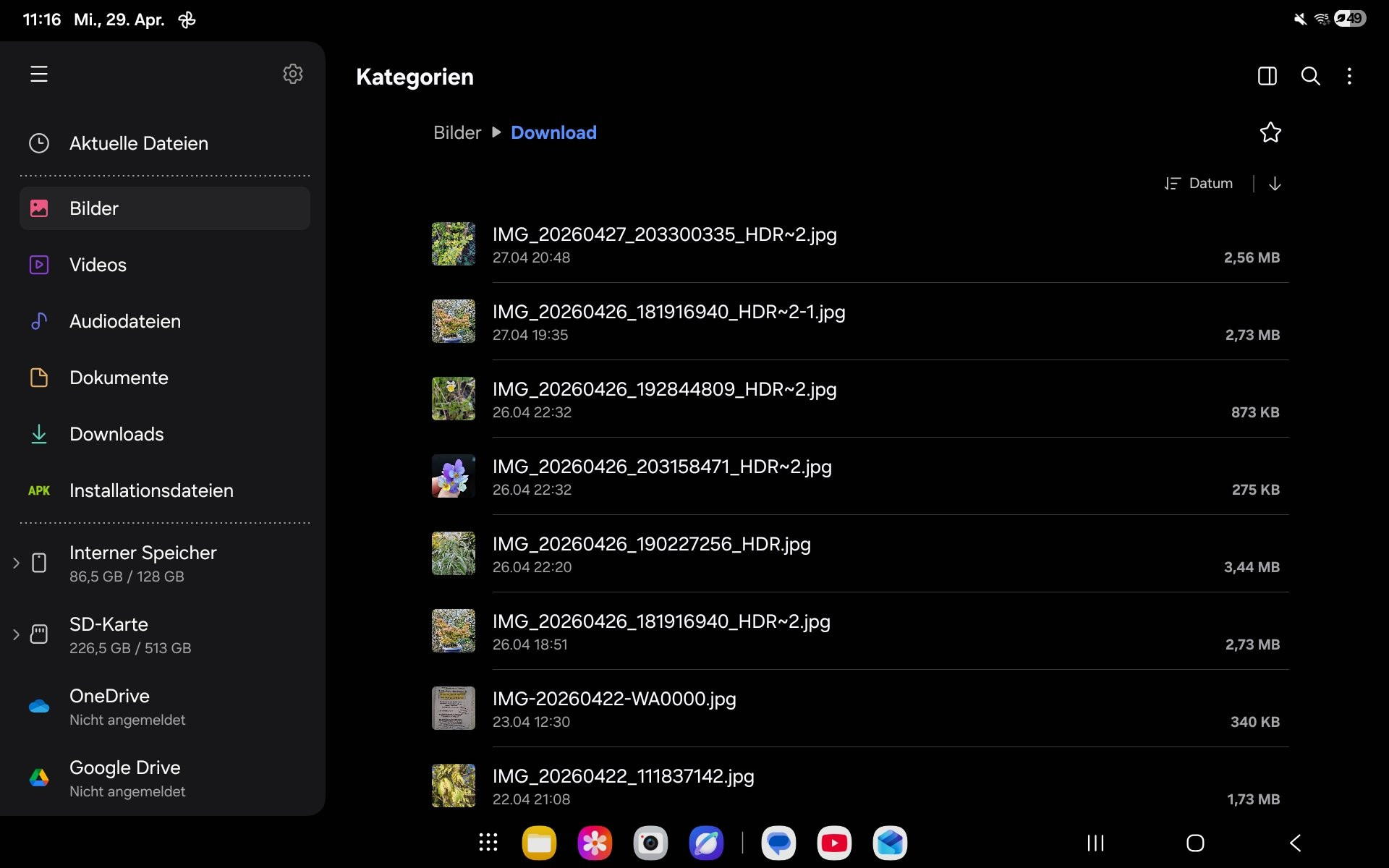The height and width of the screenshot is (868, 1389).
Task: Select Audiodateien category in sidebar
Action: pos(165,321)
